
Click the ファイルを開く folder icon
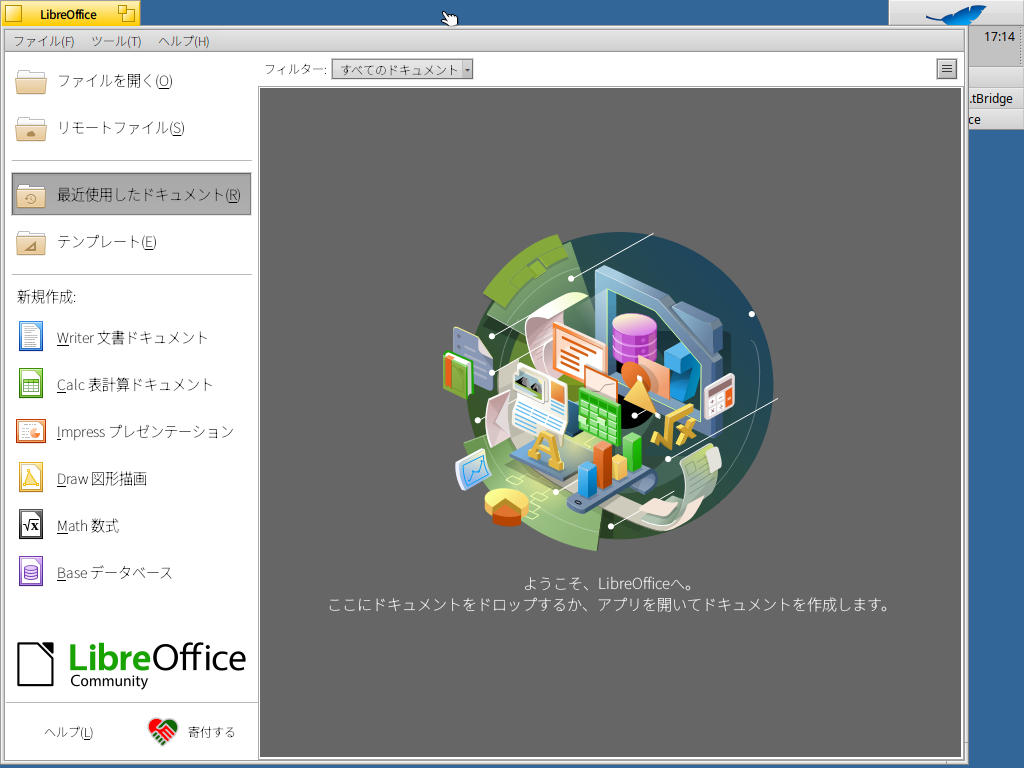[31, 82]
